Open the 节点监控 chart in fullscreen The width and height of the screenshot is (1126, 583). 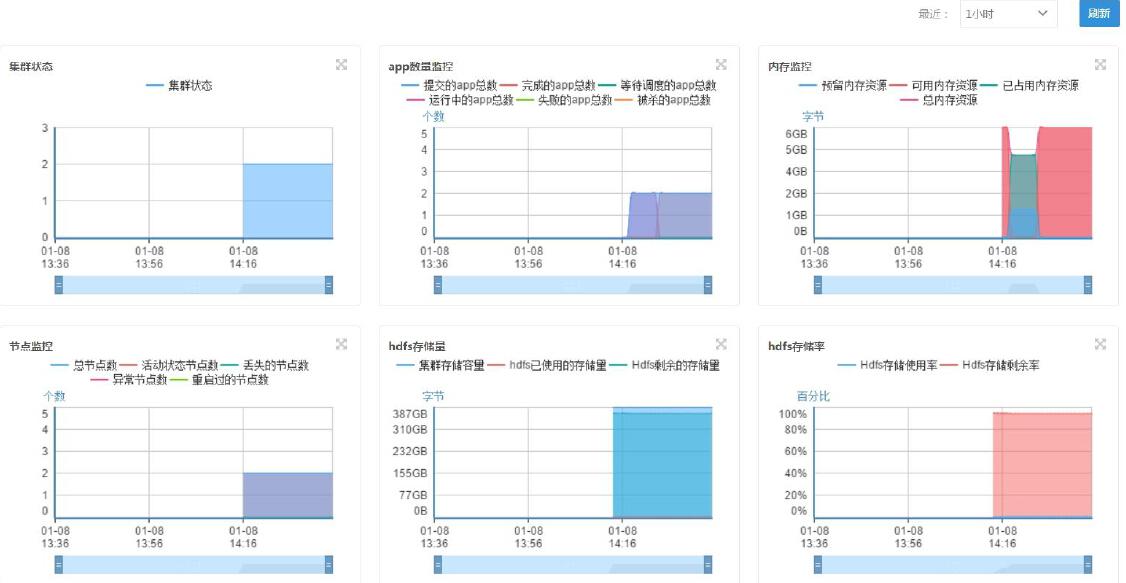[x=341, y=345]
